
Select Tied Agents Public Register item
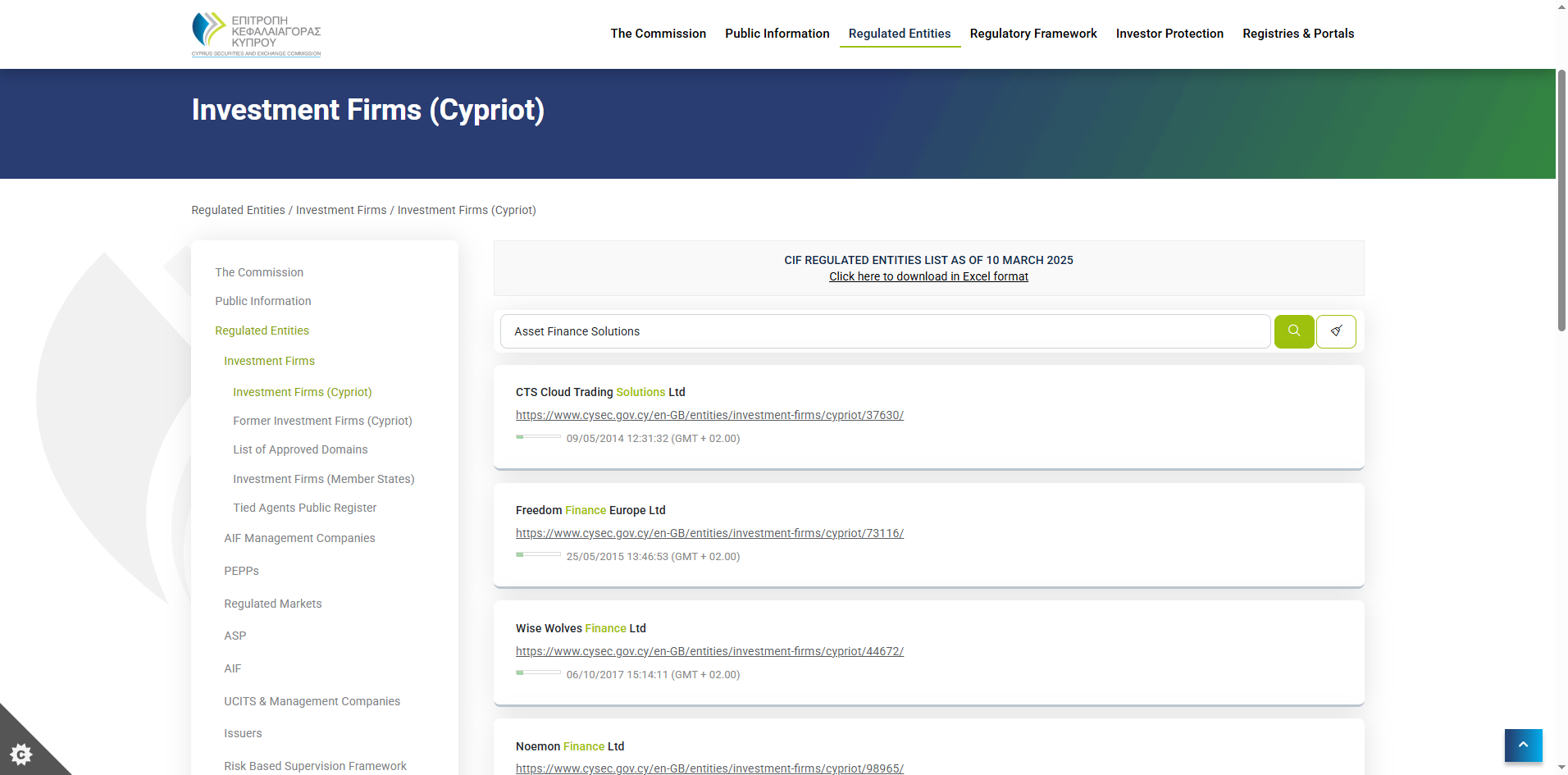pos(304,508)
